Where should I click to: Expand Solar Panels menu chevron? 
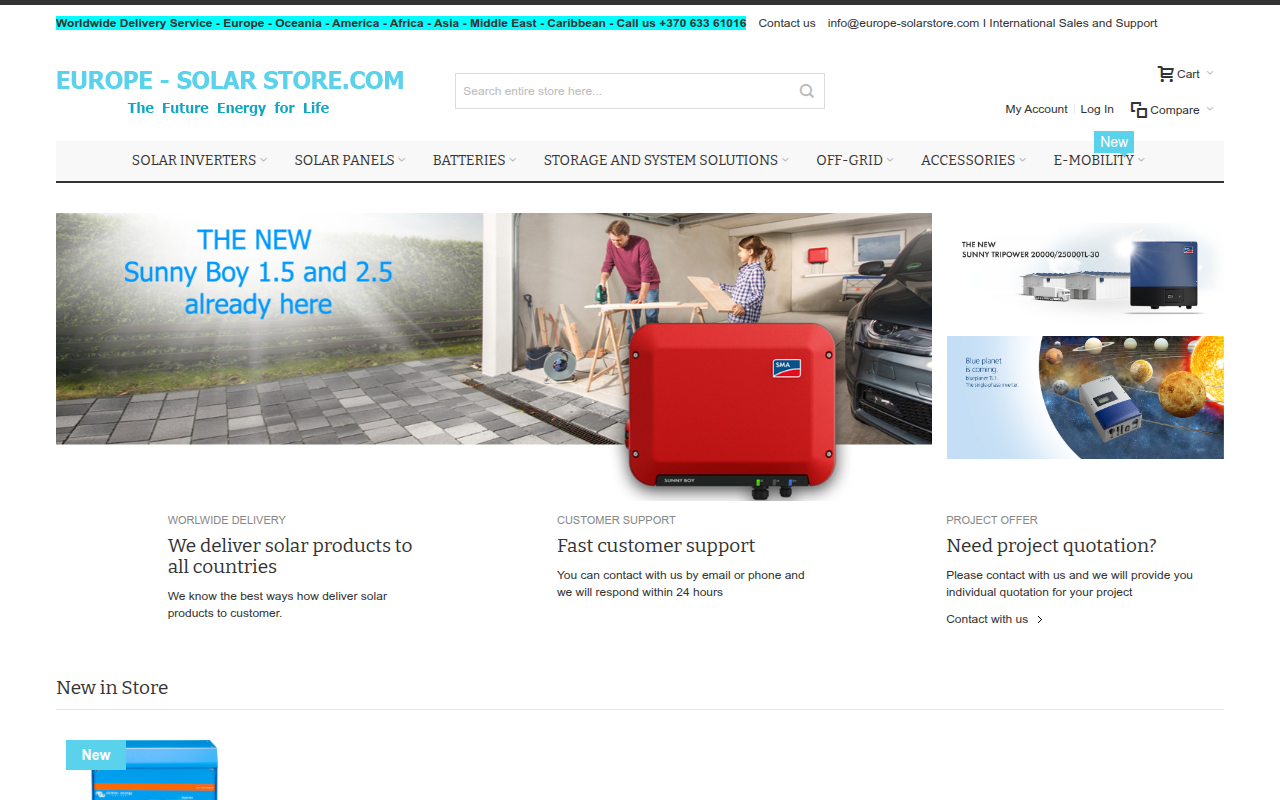point(402,160)
